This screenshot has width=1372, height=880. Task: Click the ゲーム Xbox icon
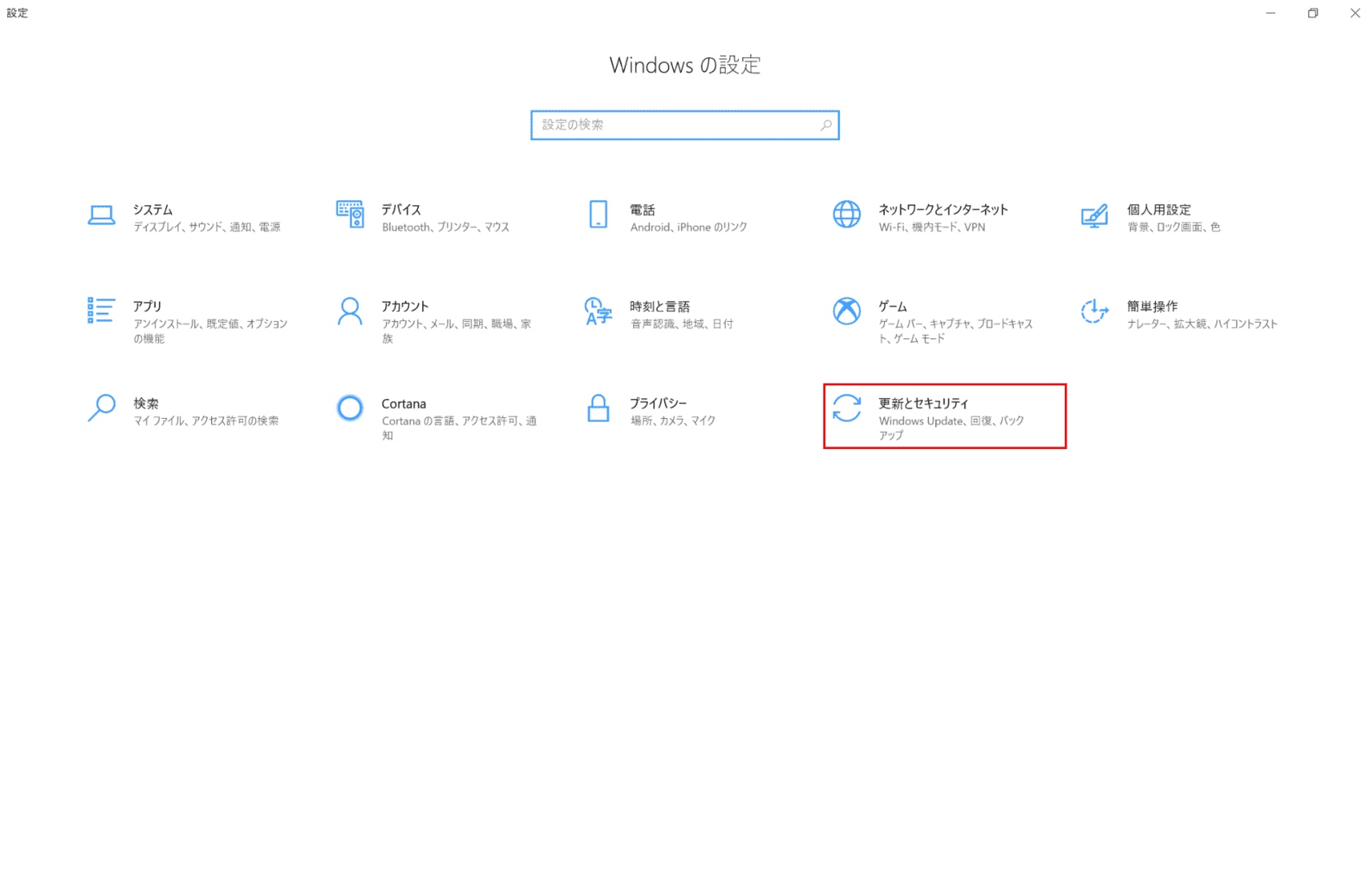(x=847, y=310)
